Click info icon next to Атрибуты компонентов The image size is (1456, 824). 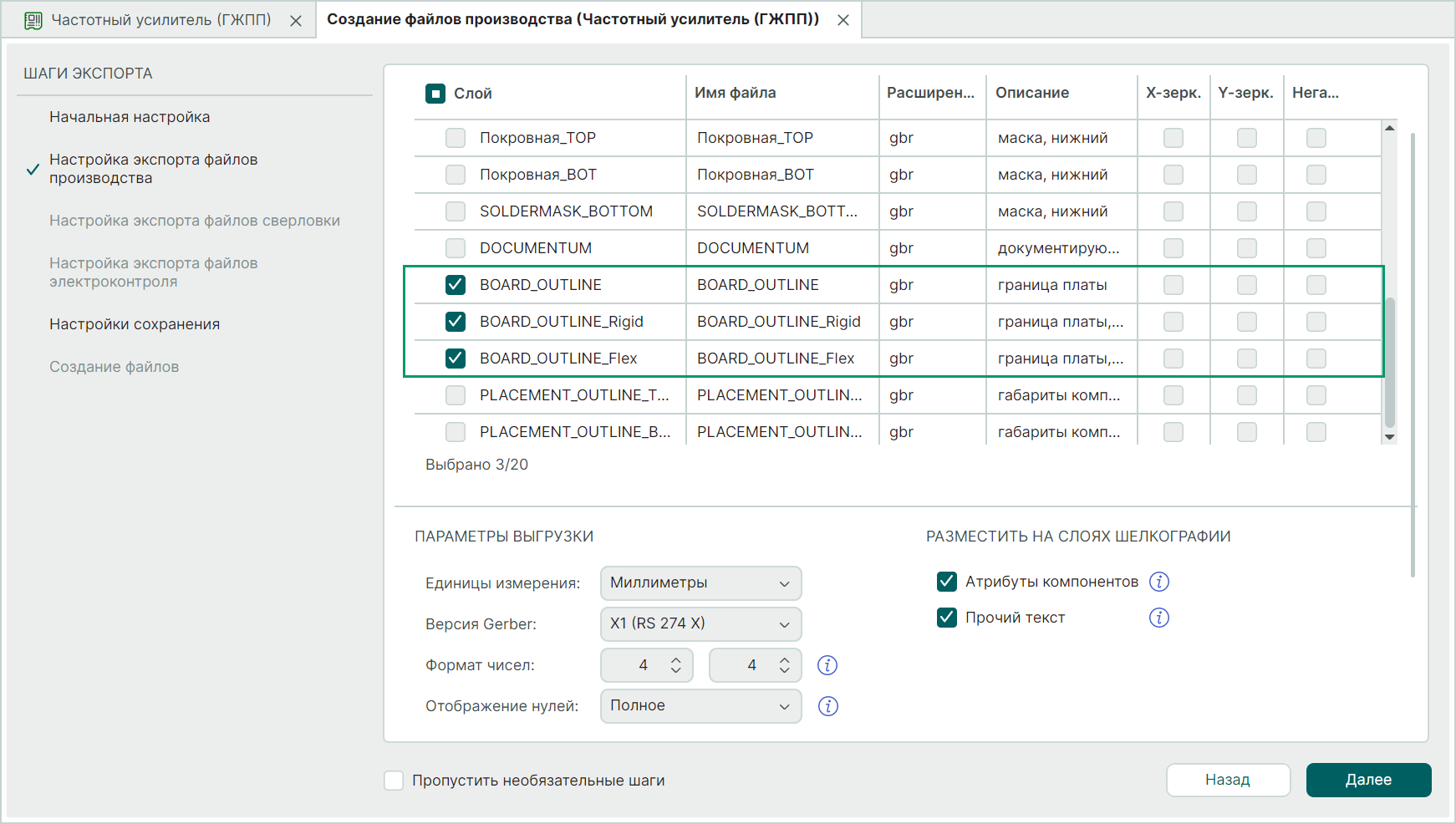point(1158,582)
